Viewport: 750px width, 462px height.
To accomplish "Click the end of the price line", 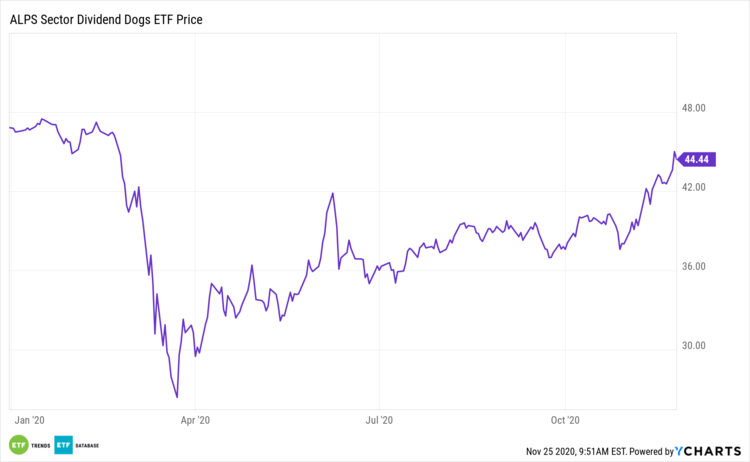I will point(675,153).
